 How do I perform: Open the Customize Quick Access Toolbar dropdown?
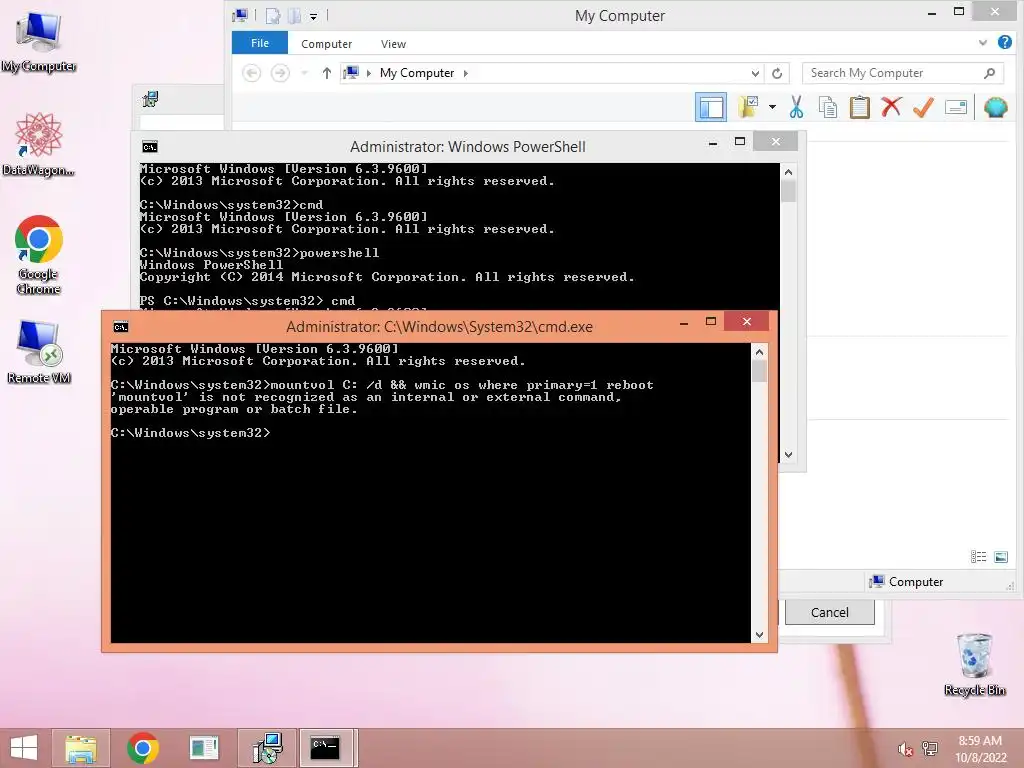coord(313,16)
